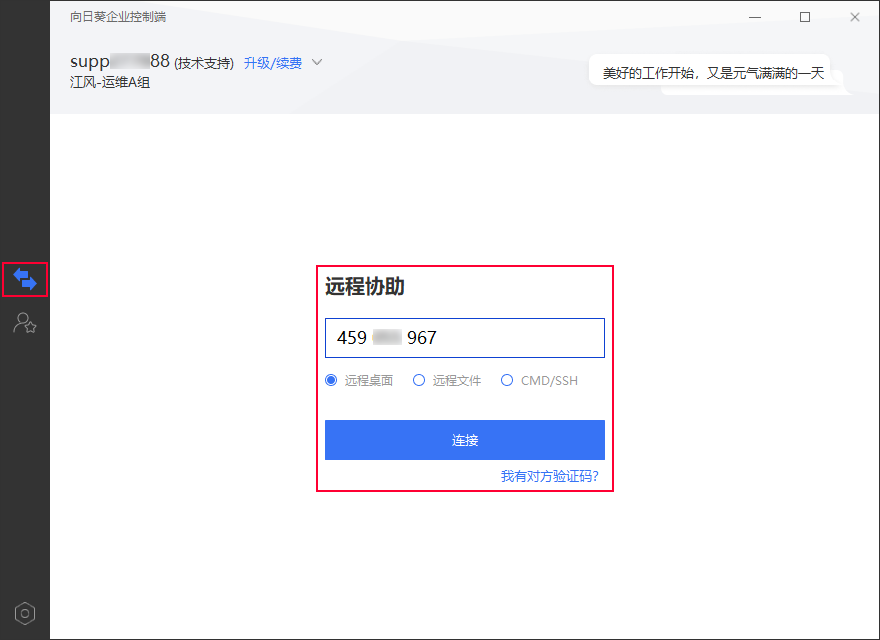Click the (技术支持) role label
880x640 pixels.
tap(204, 63)
